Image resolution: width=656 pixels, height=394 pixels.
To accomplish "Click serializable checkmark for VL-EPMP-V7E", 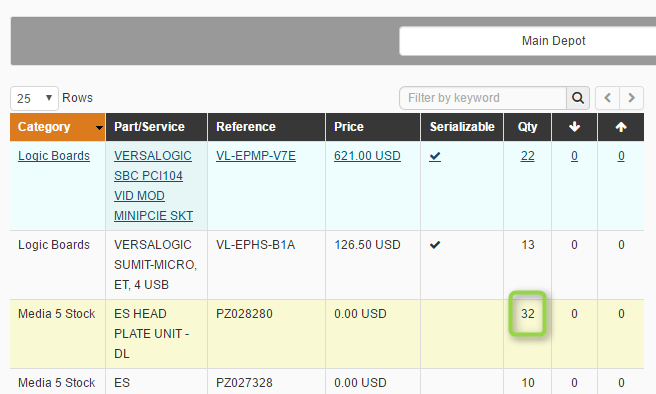I will pos(435,156).
